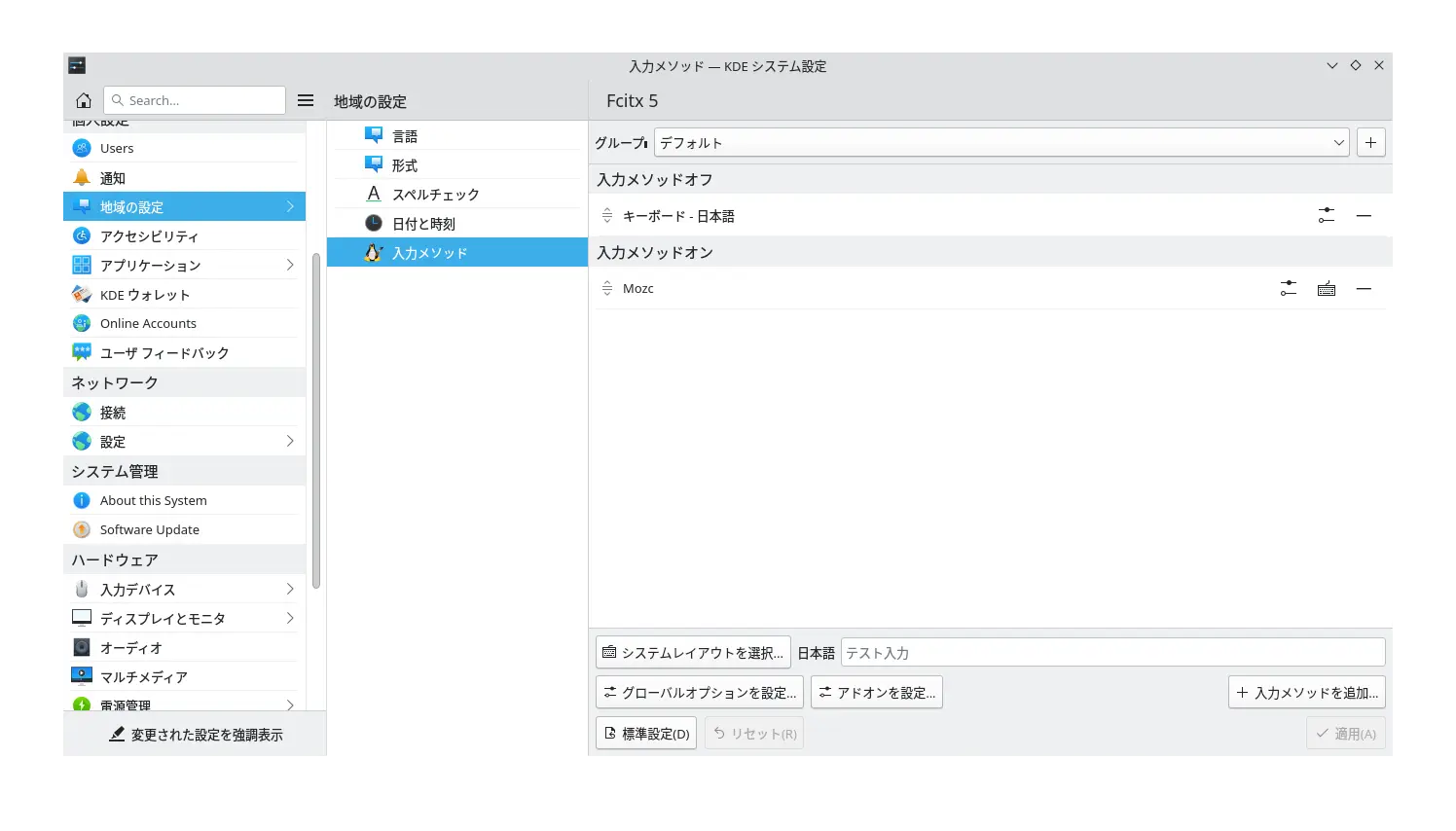Remove キーボード - 日本語 using minus icon
1456x831 pixels.
1364,215
